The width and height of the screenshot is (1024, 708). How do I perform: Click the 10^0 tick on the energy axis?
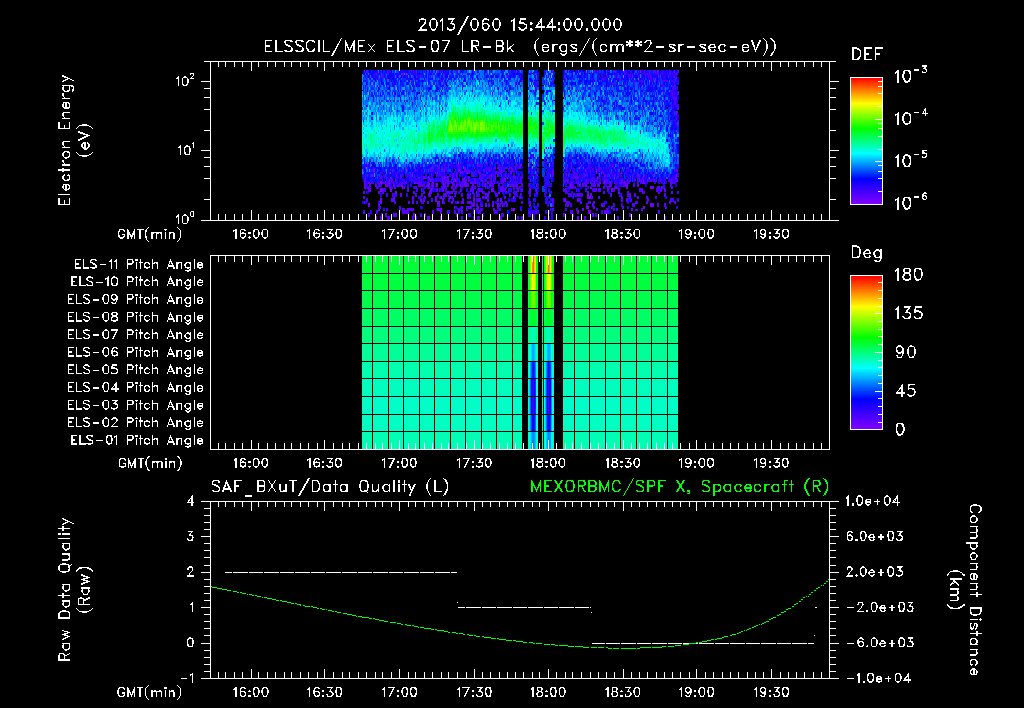tap(185, 218)
